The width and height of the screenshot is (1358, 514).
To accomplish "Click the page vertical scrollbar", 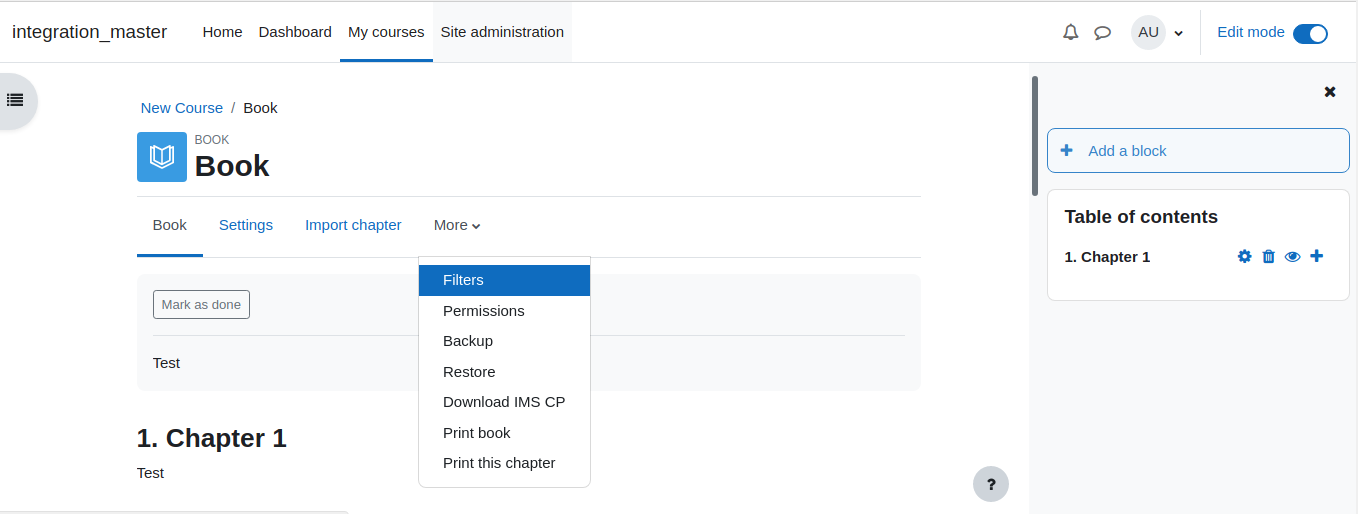I will point(1034,136).
